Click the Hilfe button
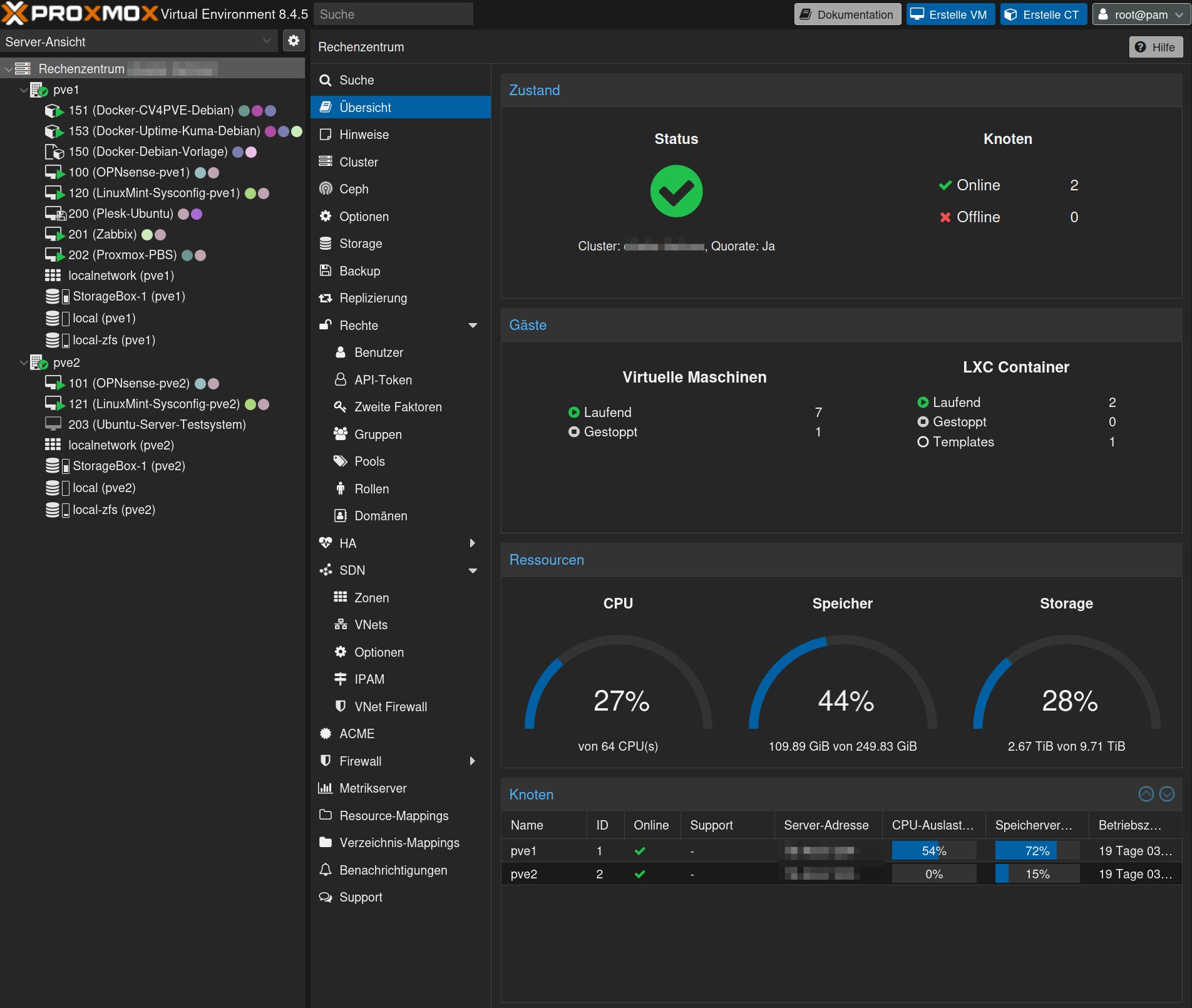The height and width of the screenshot is (1008, 1192). pos(1156,47)
